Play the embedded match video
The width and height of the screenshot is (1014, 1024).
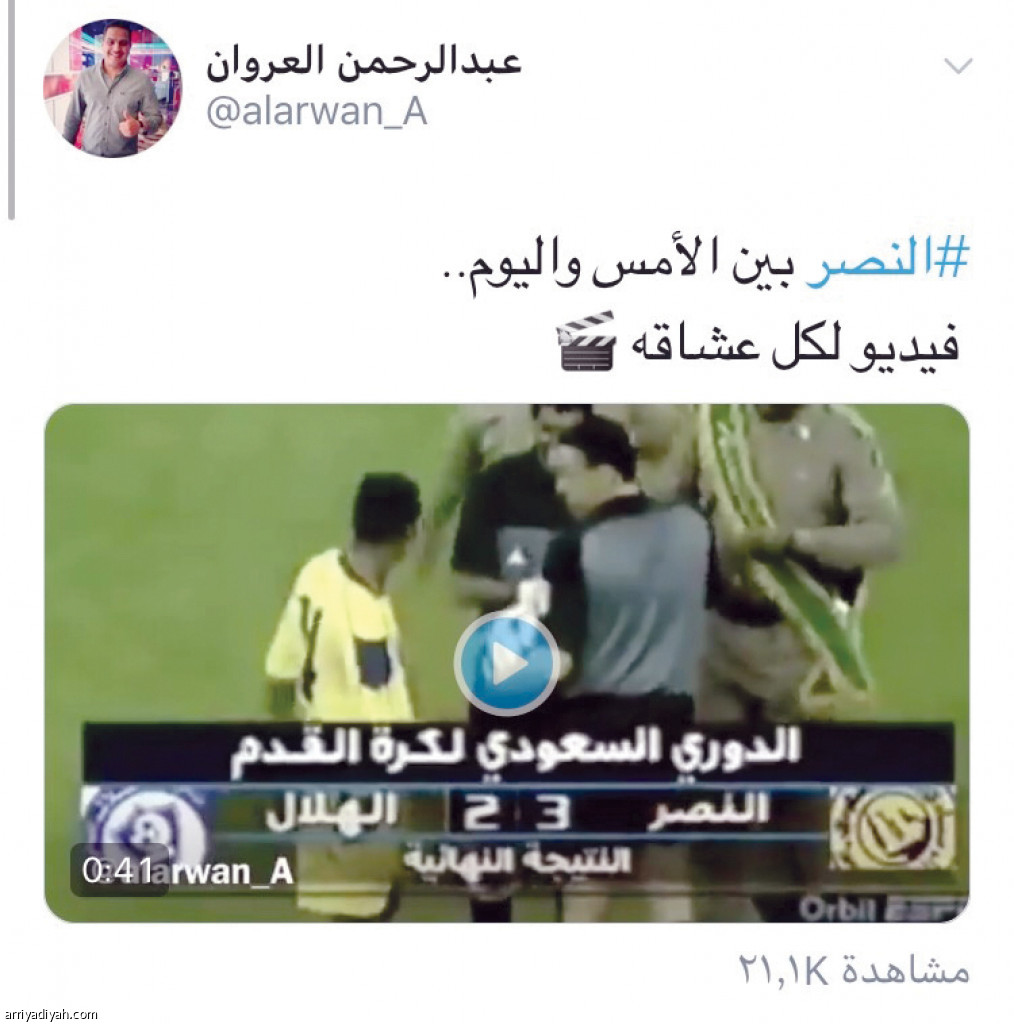coord(506,663)
